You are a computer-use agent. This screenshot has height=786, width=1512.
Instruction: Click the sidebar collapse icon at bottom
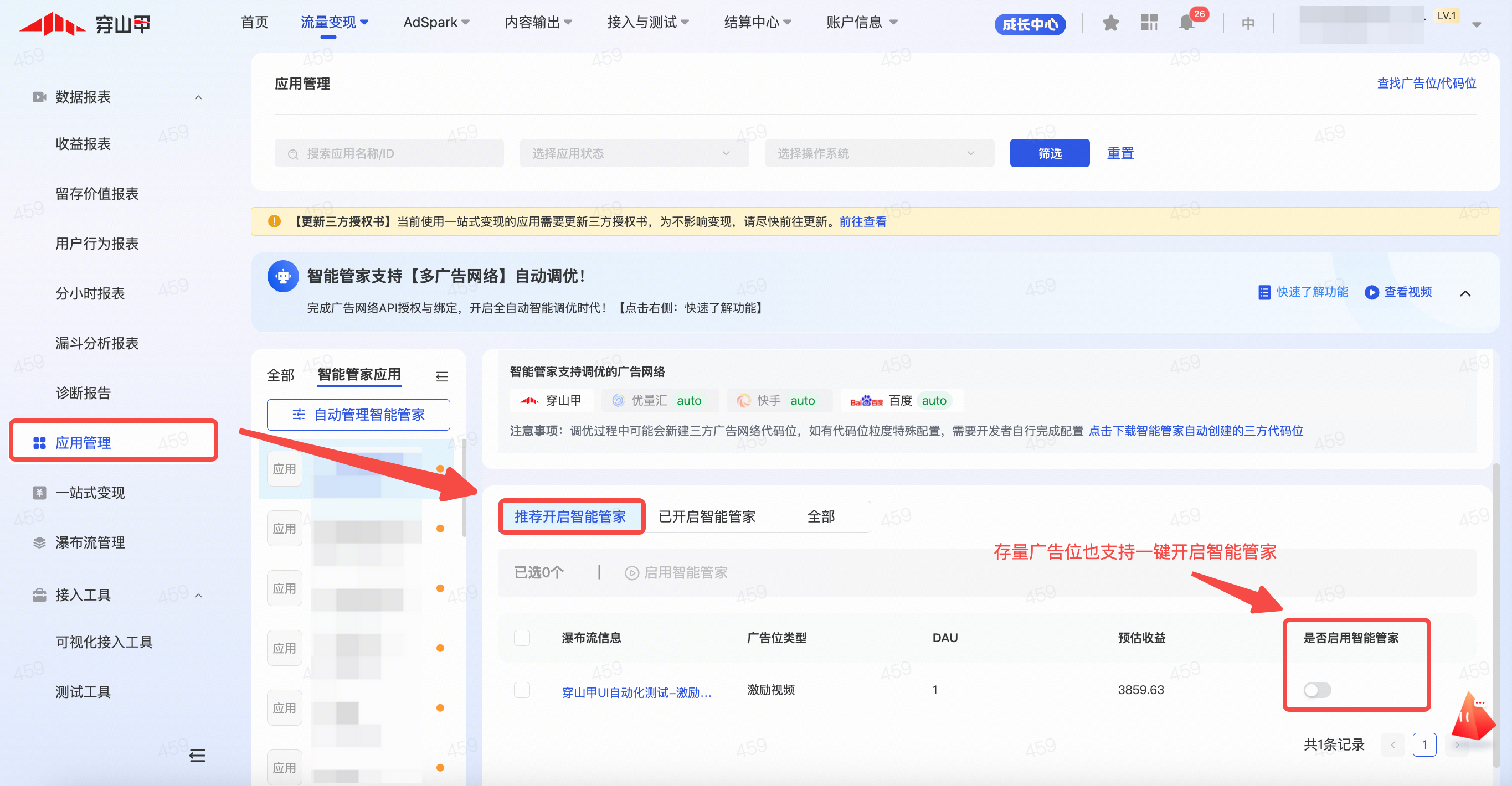point(197,755)
